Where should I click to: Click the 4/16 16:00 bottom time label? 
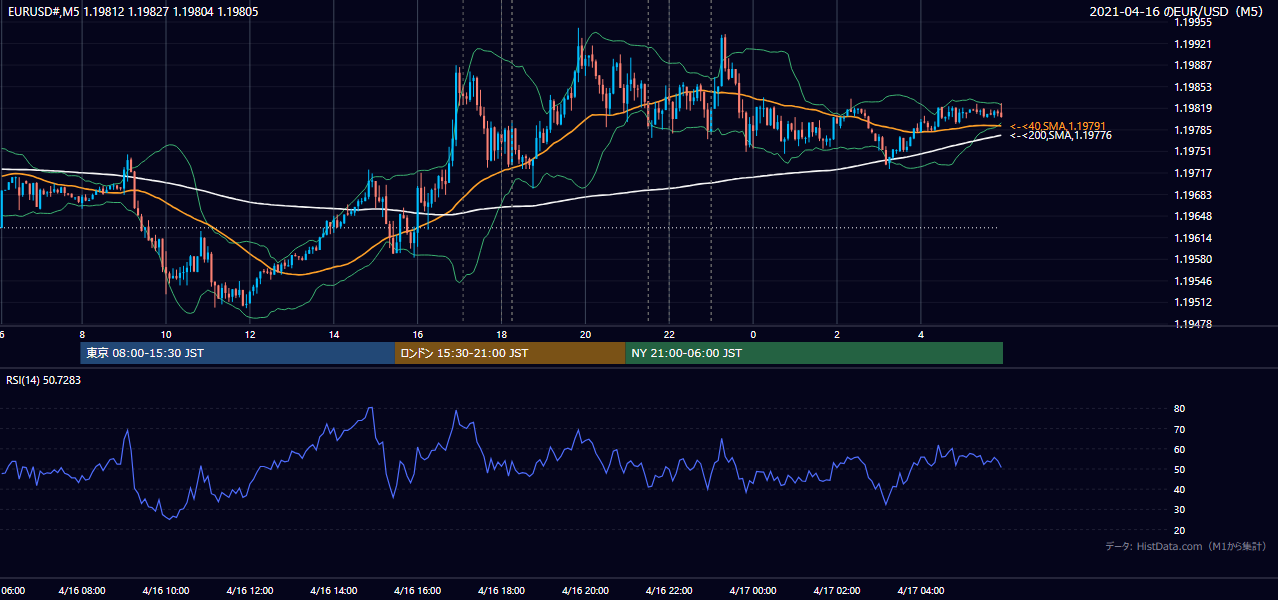pyautogui.click(x=417, y=591)
